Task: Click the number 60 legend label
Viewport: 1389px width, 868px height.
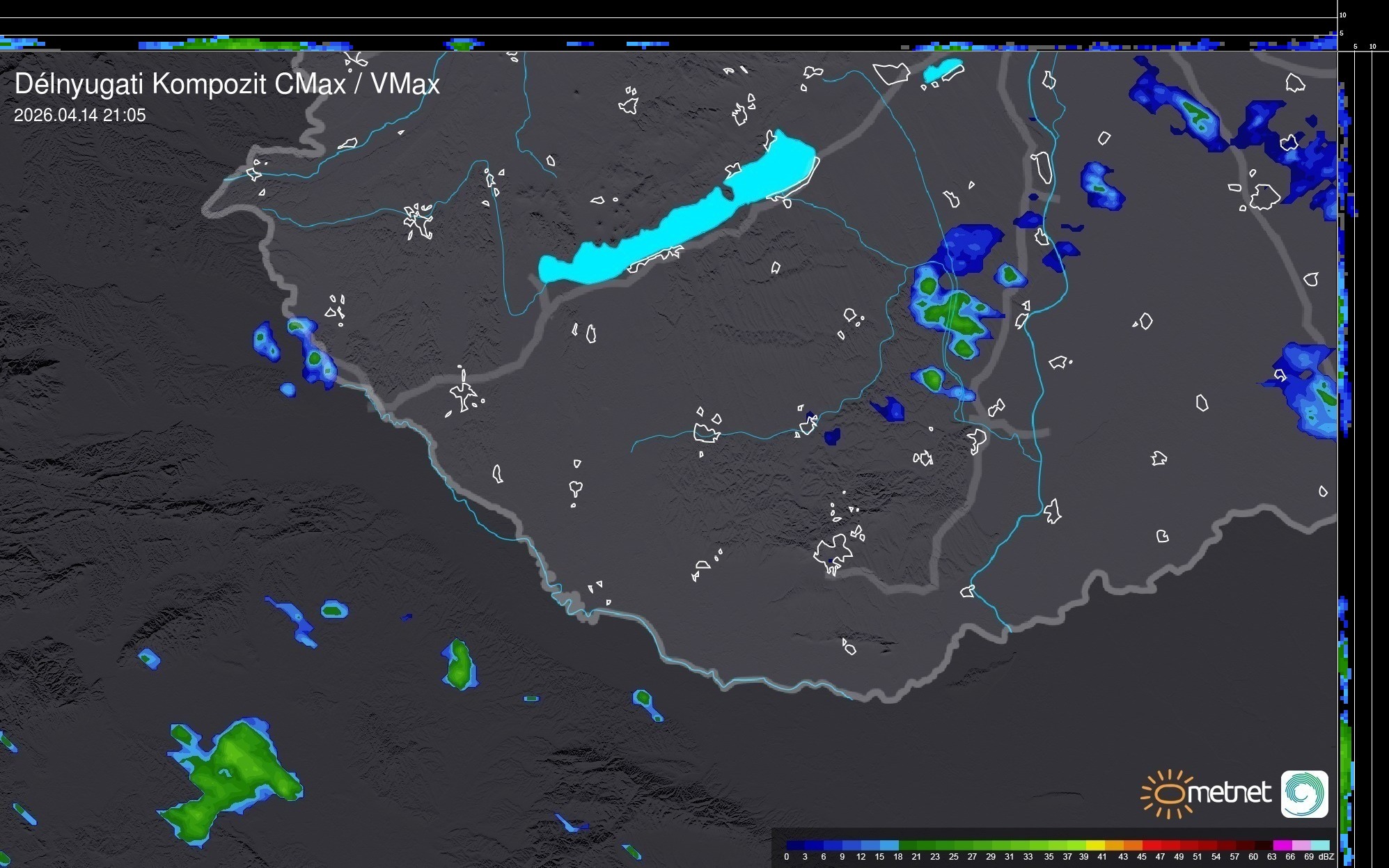Action: [x=1253, y=857]
